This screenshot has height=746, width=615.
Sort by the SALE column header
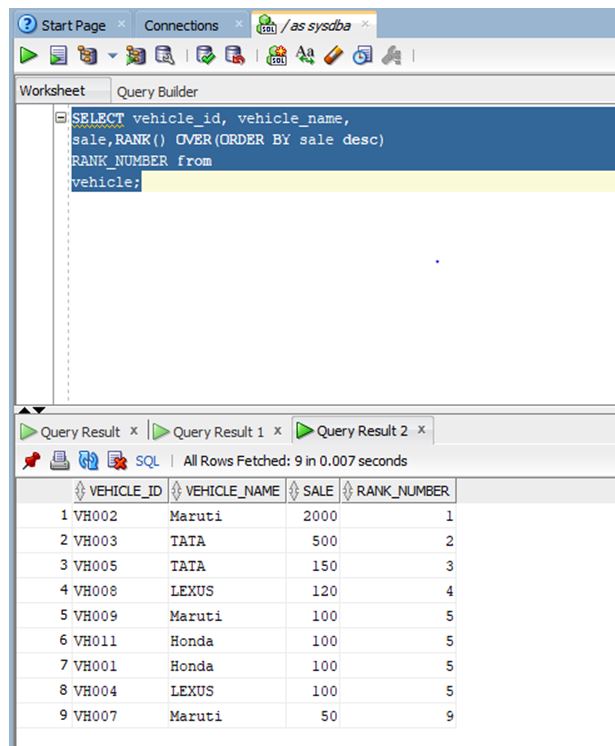[313, 491]
